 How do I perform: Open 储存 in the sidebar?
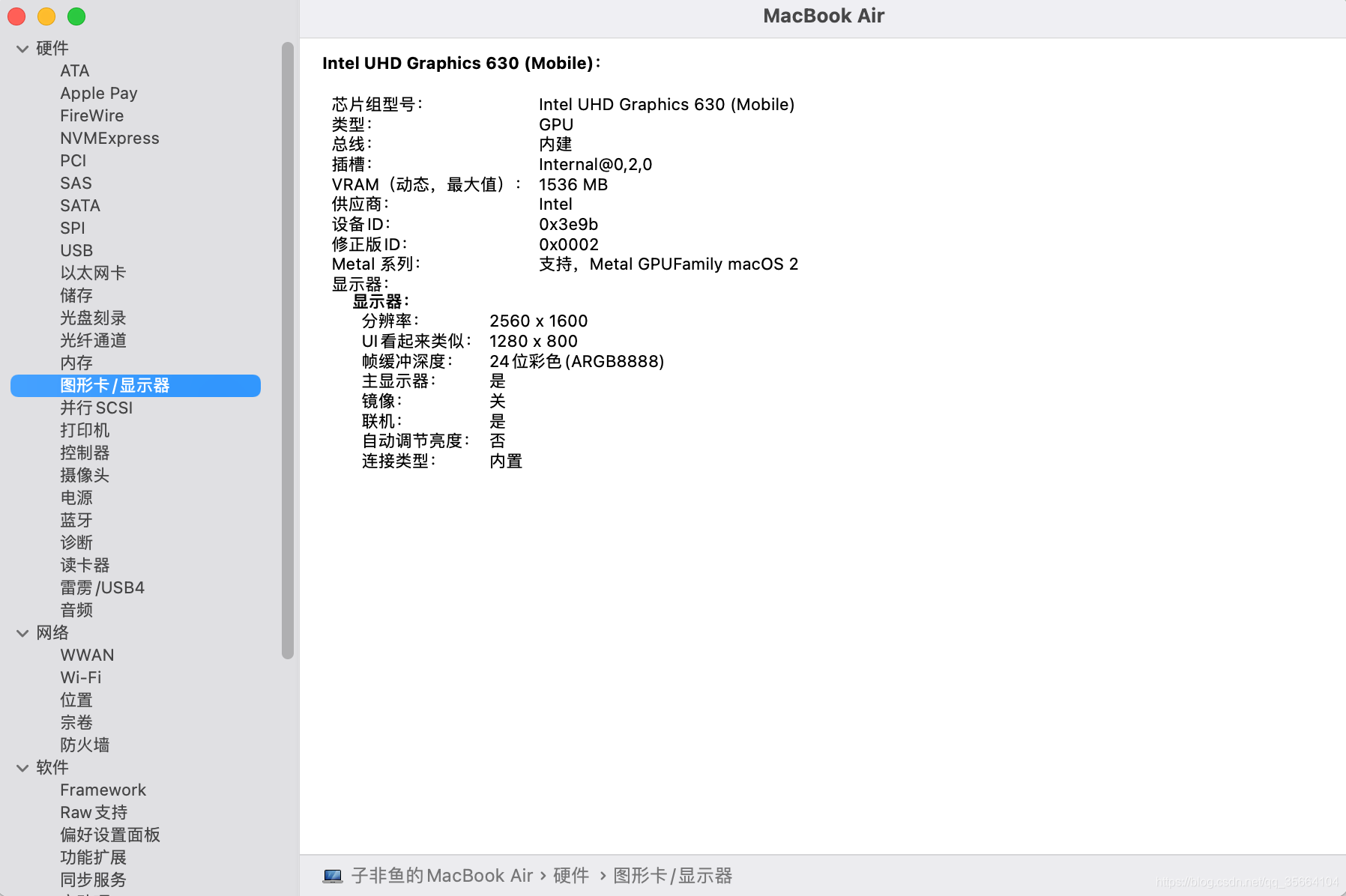coord(76,296)
